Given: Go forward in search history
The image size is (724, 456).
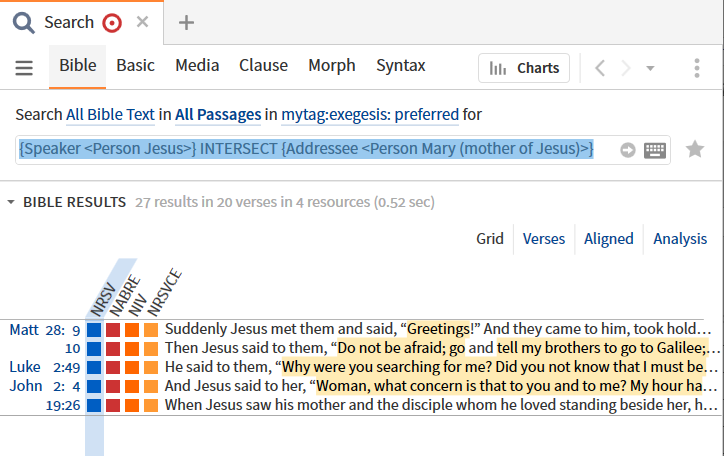Looking at the screenshot, I should click(626, 68).
